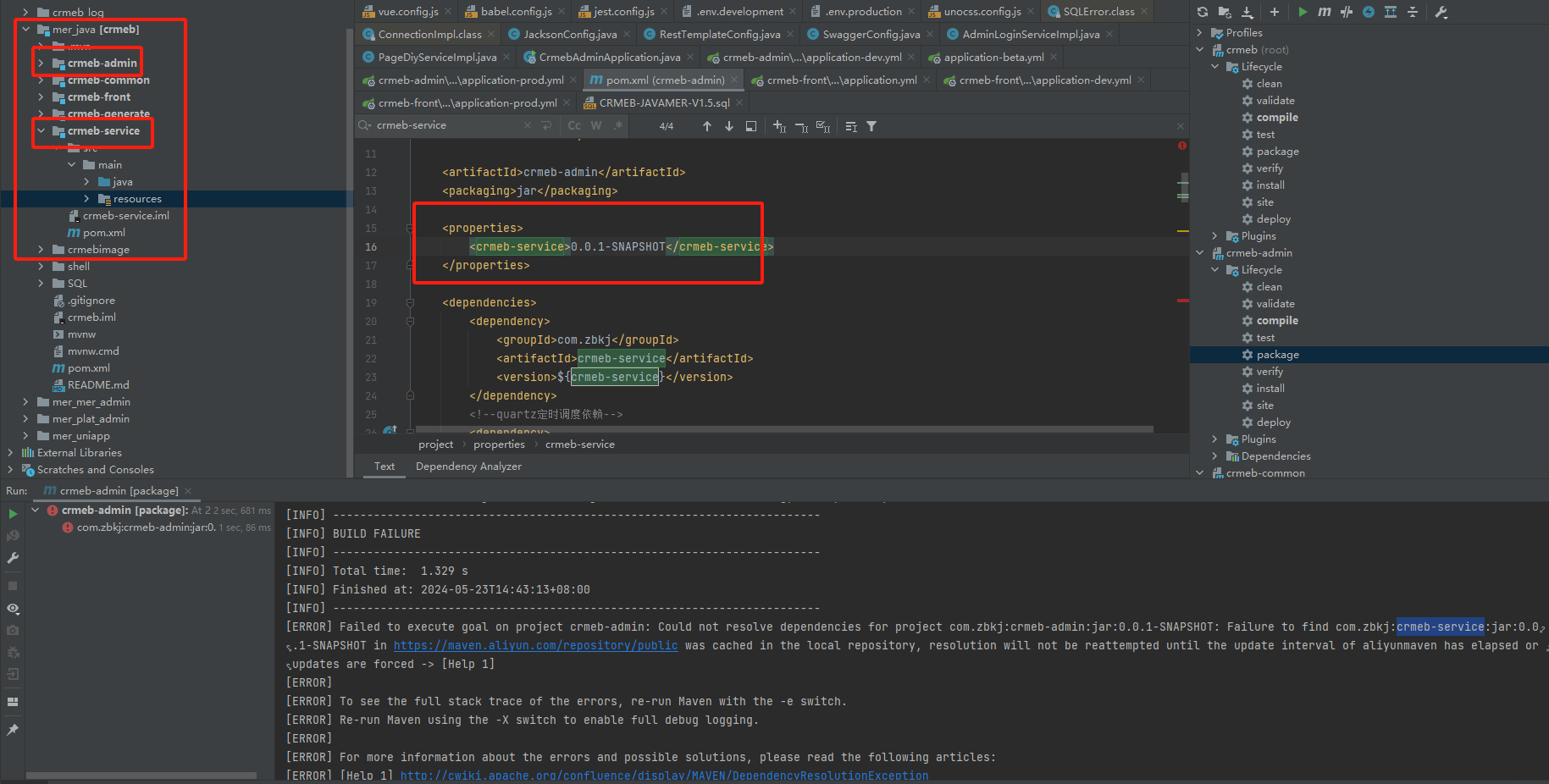The width and height of the screenshot is (1549, 784).
Task: Open search filter funnel icon
Action: 871,126
